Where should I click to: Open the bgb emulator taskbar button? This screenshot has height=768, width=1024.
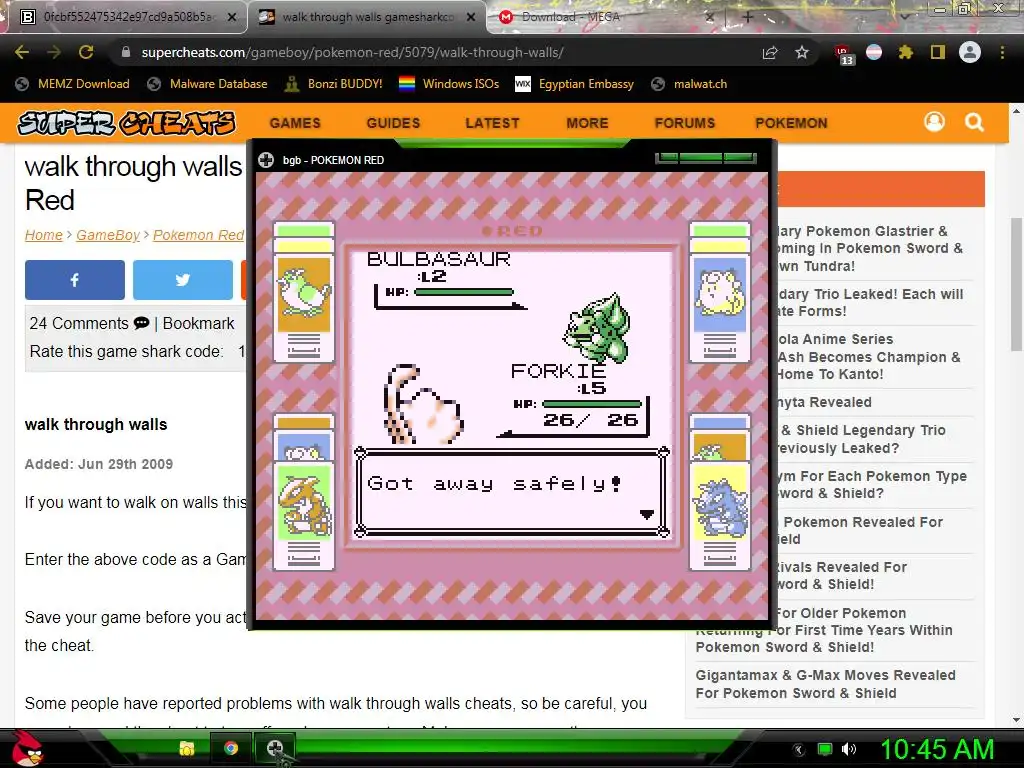point(275,748)
